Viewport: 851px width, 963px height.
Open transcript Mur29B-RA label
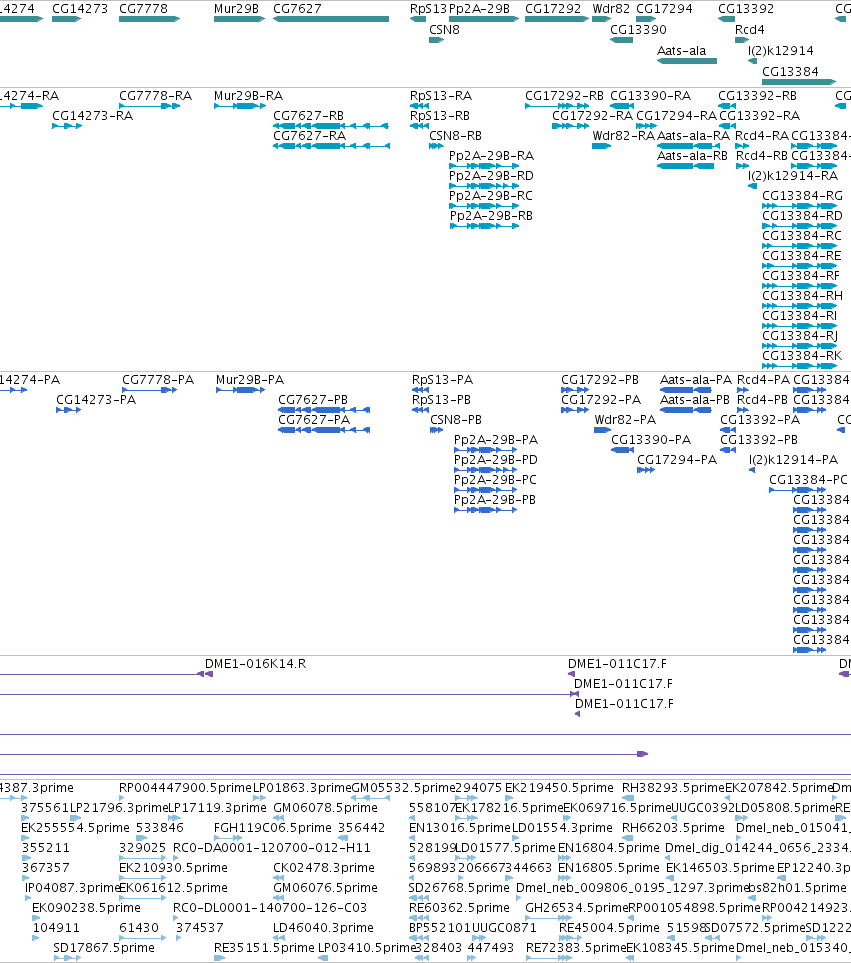249,96
